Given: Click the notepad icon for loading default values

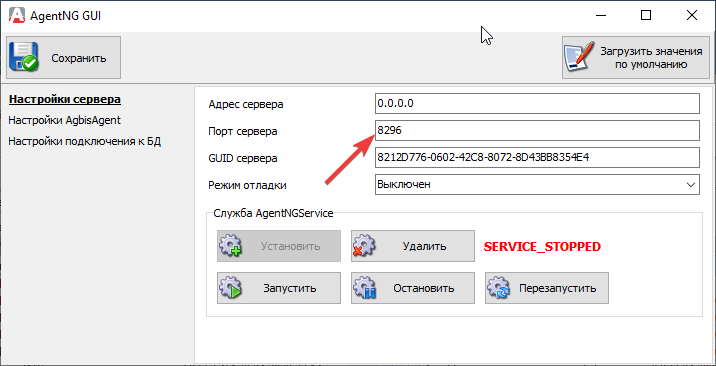Looking at the screenshot, I should pyautogui.click(x=580, y=57).
